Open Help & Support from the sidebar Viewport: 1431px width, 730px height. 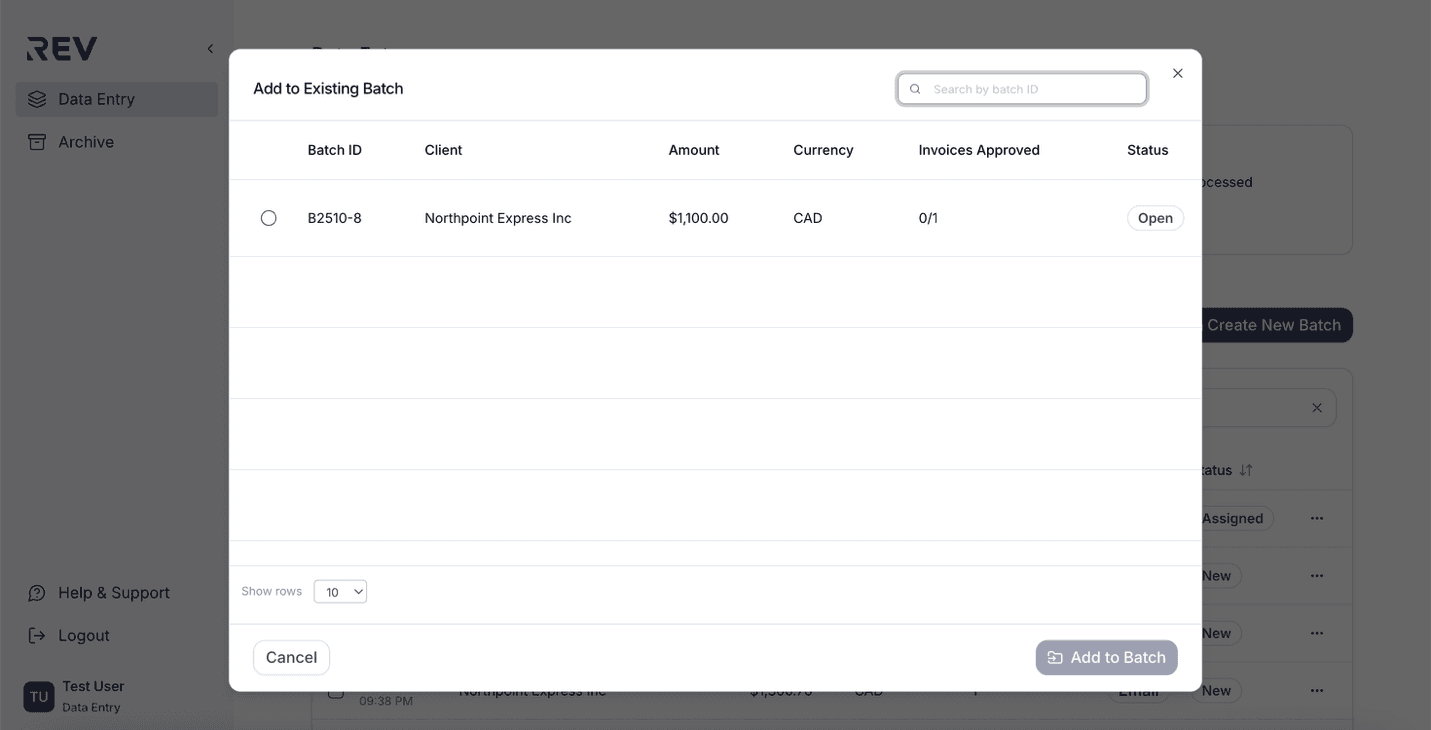pyautogui.click(x=113, y=592)
